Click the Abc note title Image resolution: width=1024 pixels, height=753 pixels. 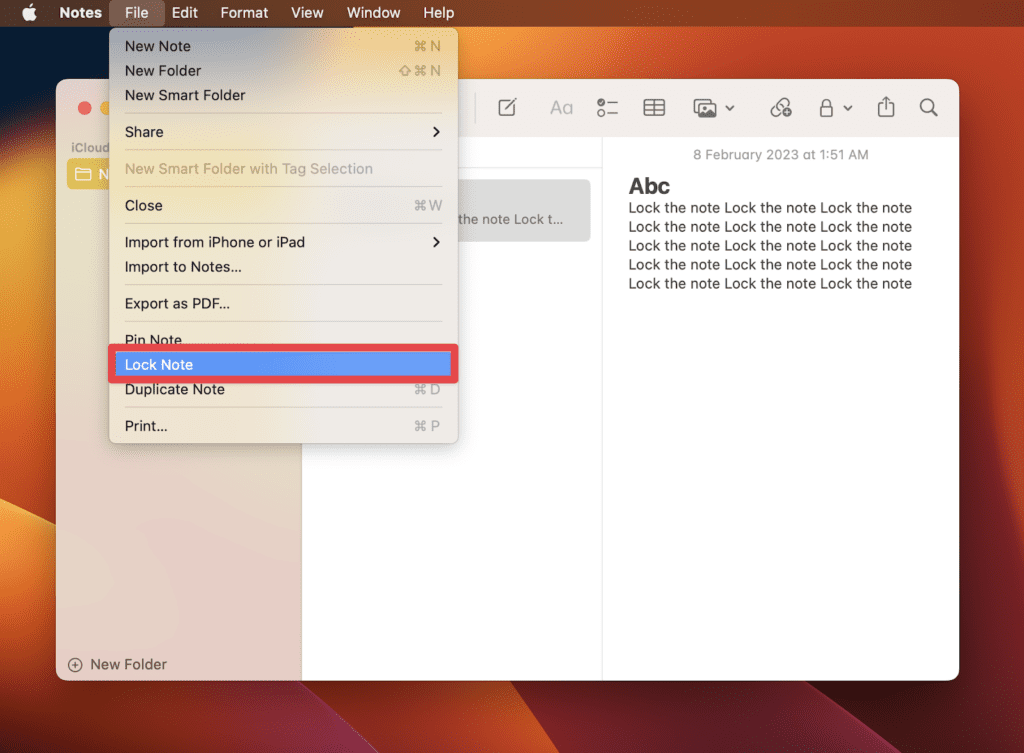(648, 186)
